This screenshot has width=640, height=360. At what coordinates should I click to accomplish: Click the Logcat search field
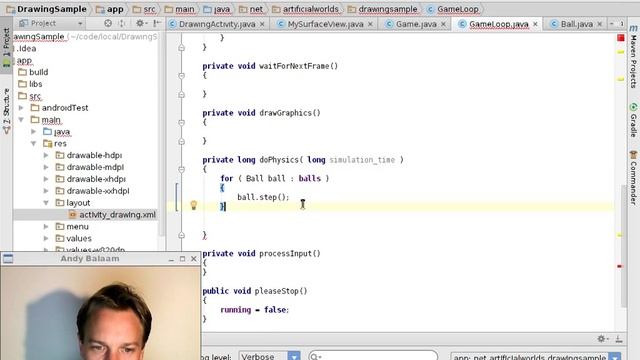373,356
